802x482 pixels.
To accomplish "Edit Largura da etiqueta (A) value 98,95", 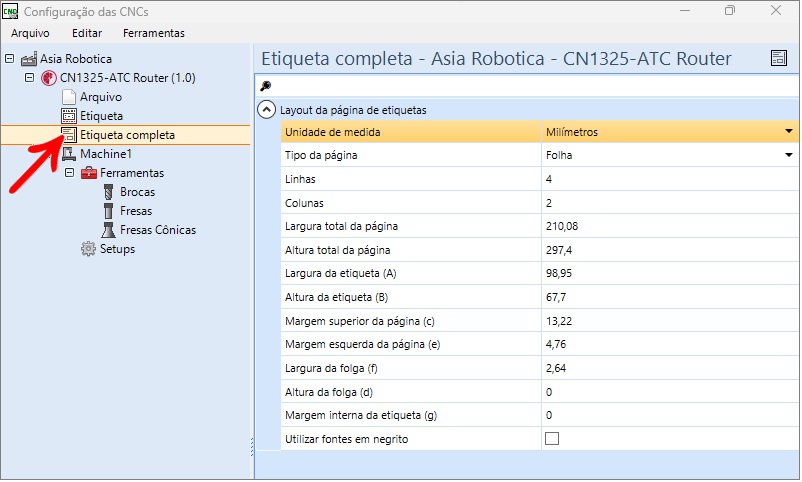I will [670, 274].
